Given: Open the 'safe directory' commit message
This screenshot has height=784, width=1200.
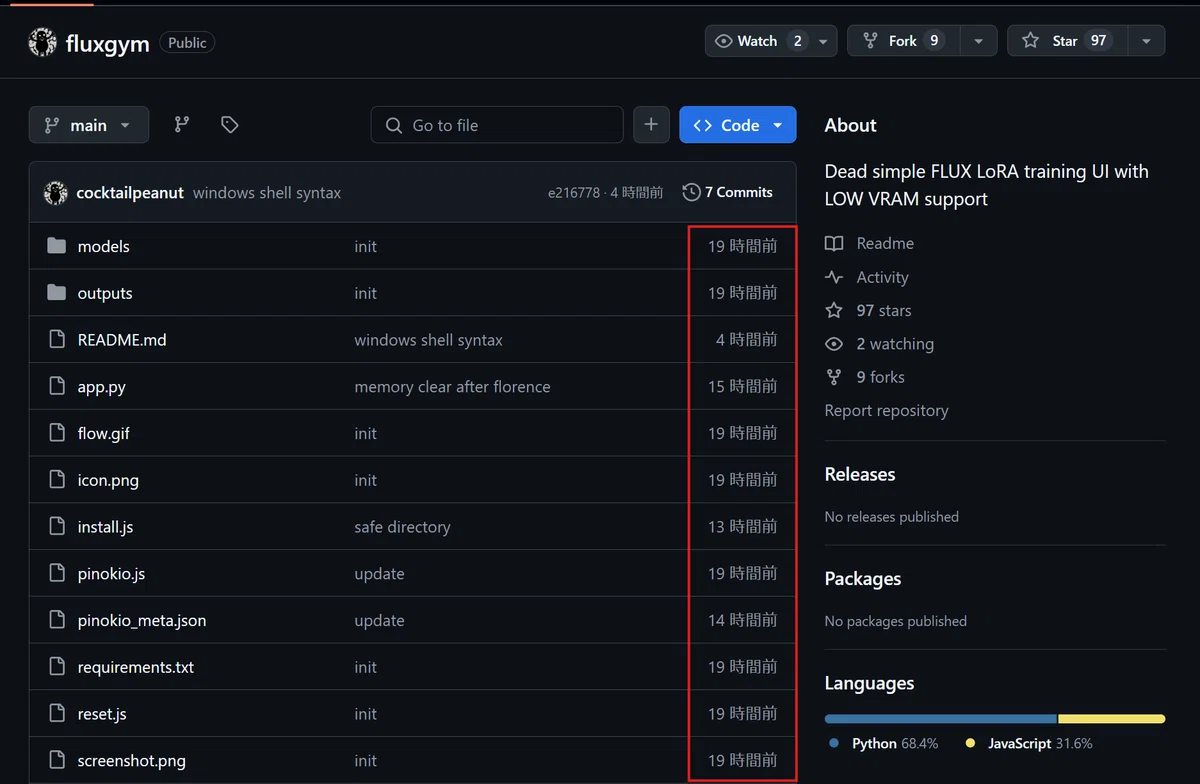Looking at the screenshot, I should pyautogui.click(x=402, y=527).
